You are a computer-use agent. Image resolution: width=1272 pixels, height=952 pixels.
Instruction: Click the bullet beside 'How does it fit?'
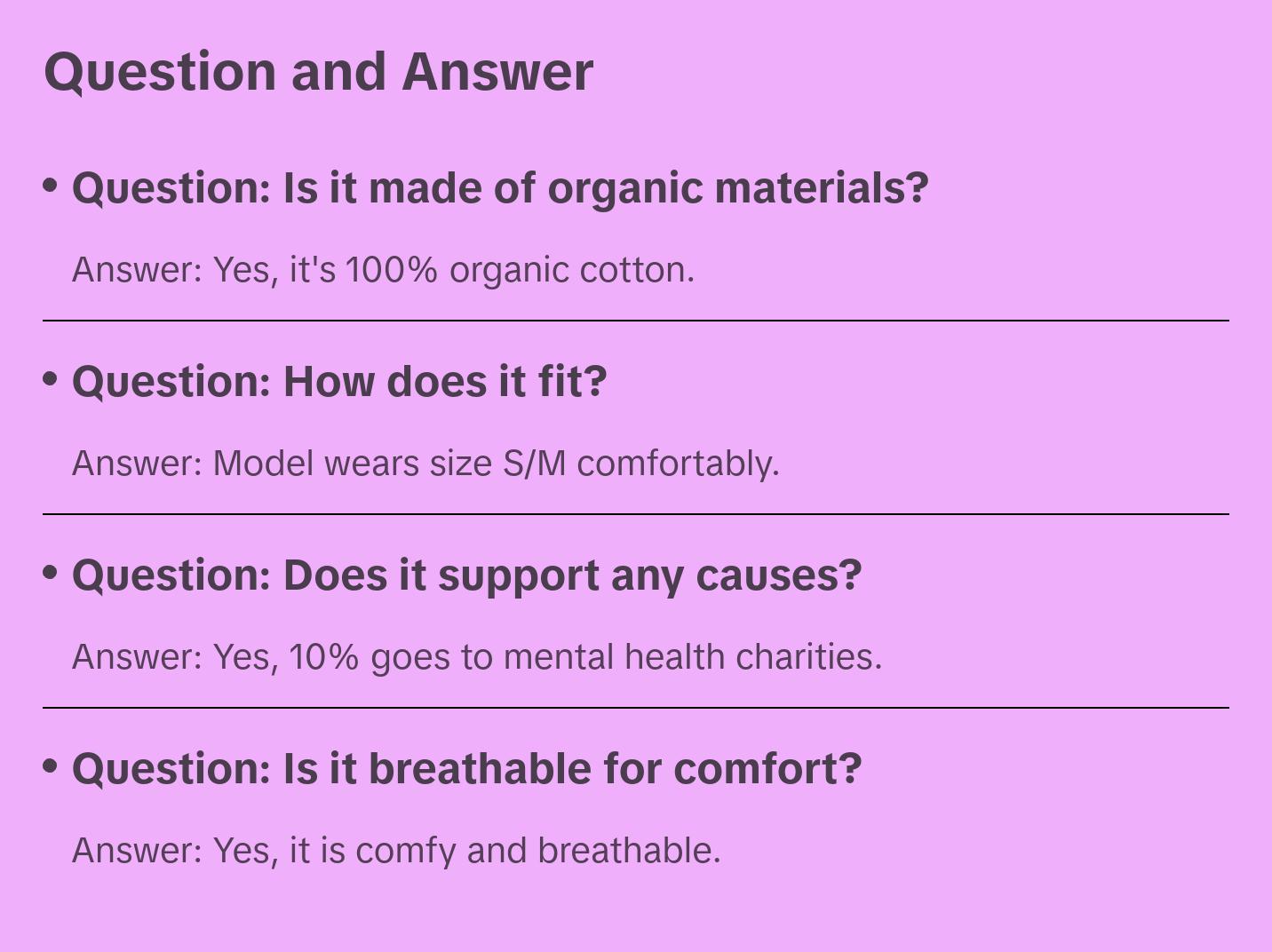click(x=51, y=379)
